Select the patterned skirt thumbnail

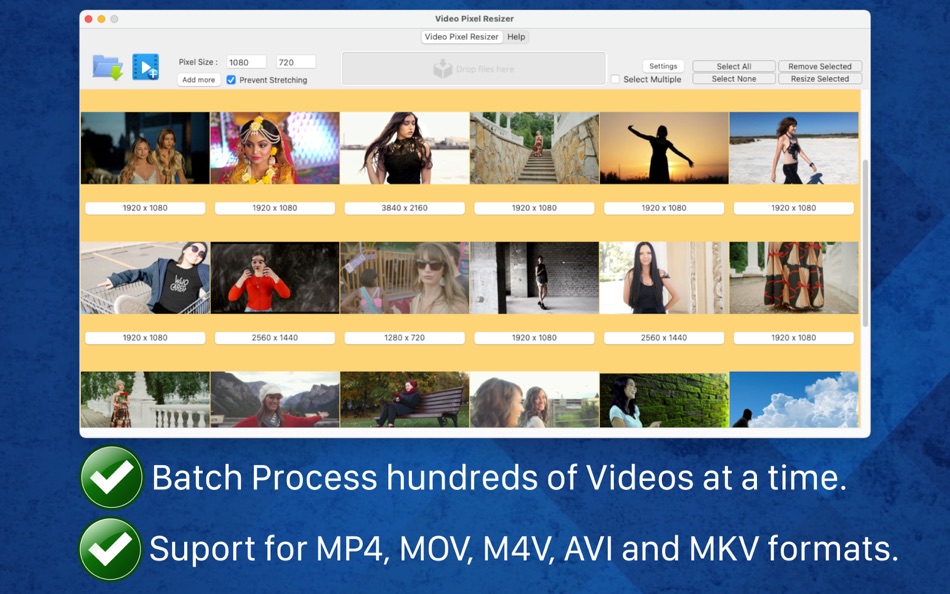pos(794,278)
